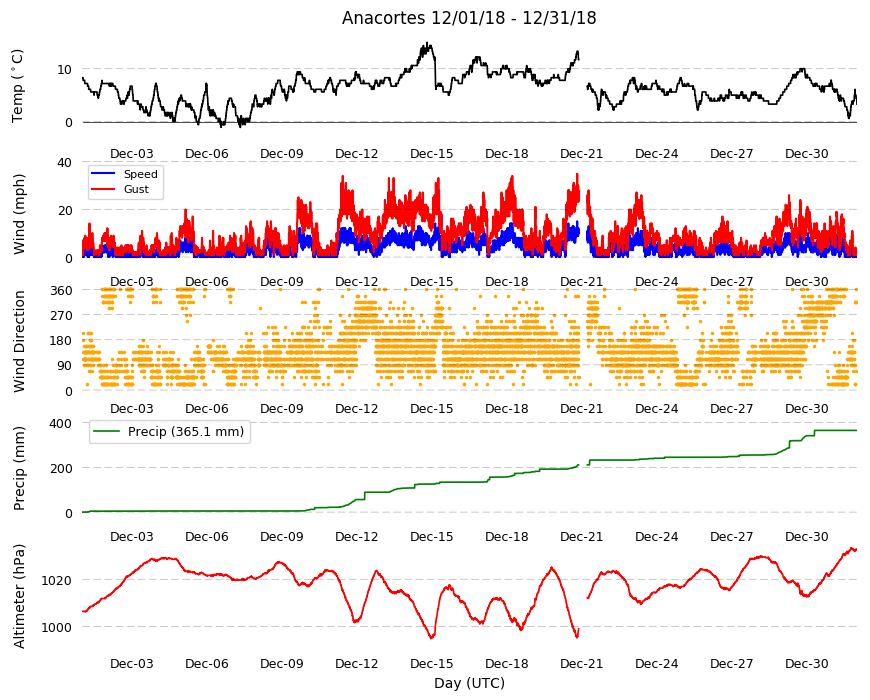
Task: Click the Altimeter (hPa) axis label
Action: 19,596
